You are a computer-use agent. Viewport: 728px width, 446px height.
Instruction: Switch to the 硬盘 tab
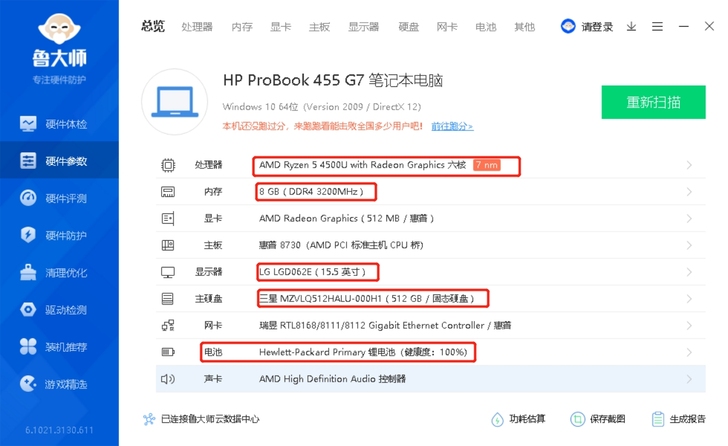409,27
